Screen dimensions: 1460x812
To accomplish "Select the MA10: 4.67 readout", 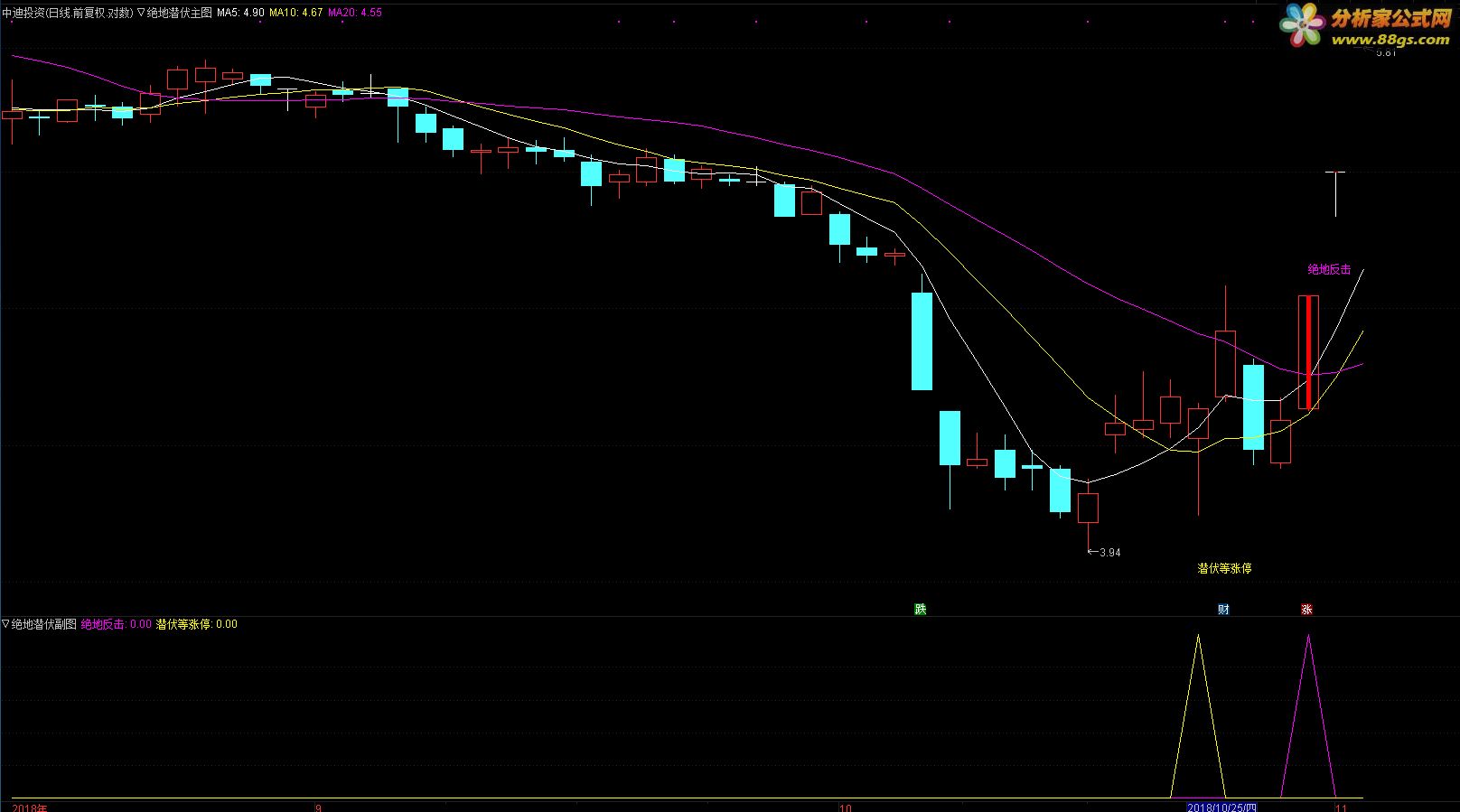I will click(295, 13).
